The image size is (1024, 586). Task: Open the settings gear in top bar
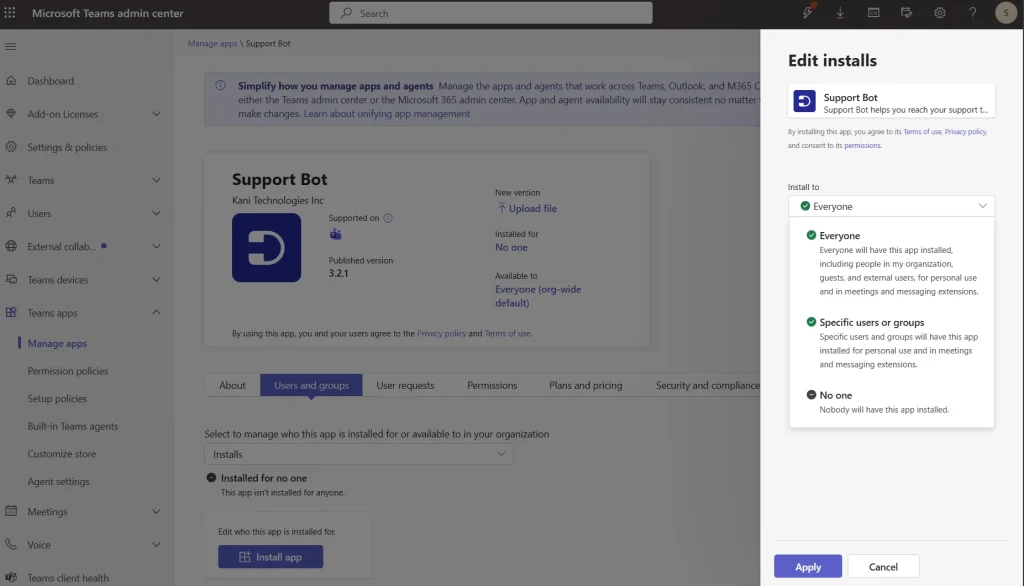coord(940,13)
